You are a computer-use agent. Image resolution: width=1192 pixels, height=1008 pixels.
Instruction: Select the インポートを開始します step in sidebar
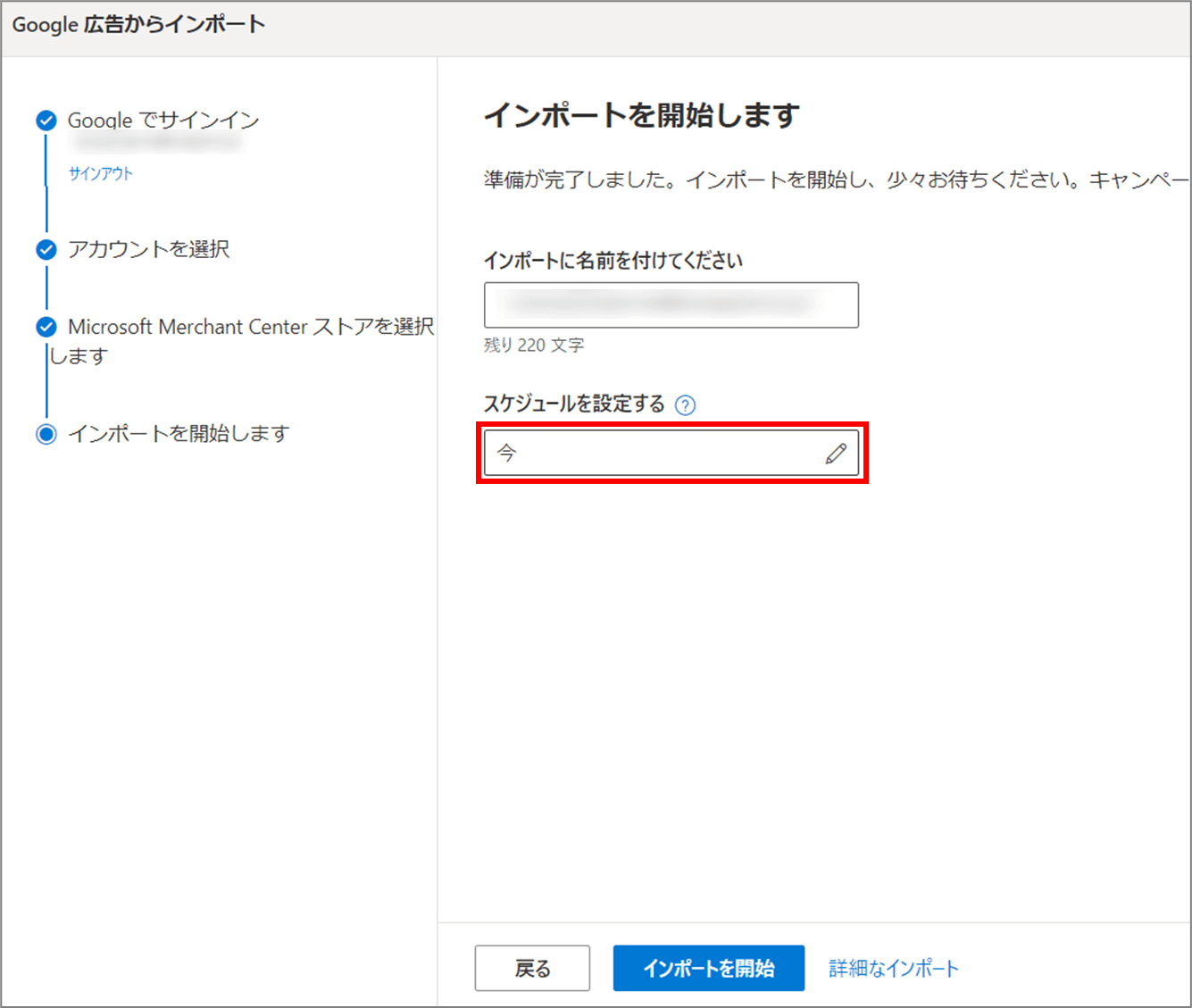point(179,434)
